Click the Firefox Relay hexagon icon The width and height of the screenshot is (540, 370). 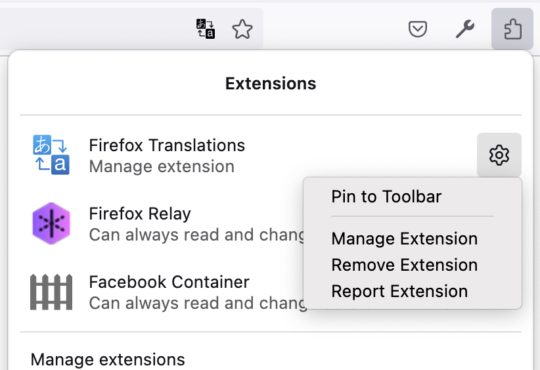[51, 223]
